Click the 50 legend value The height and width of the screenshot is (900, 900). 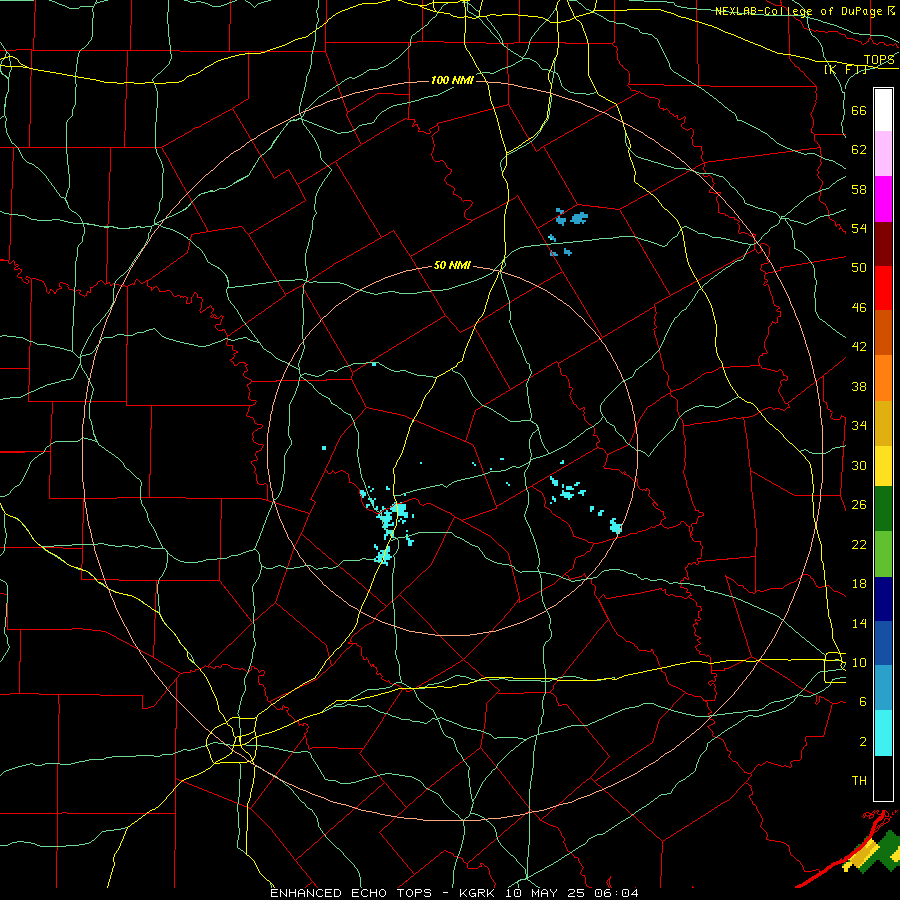pyautogui.click(x=859, y=267)
